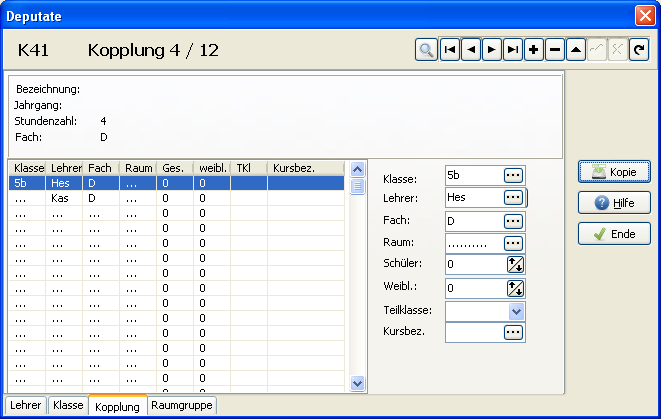Jump to the last record

pos(512,50)
